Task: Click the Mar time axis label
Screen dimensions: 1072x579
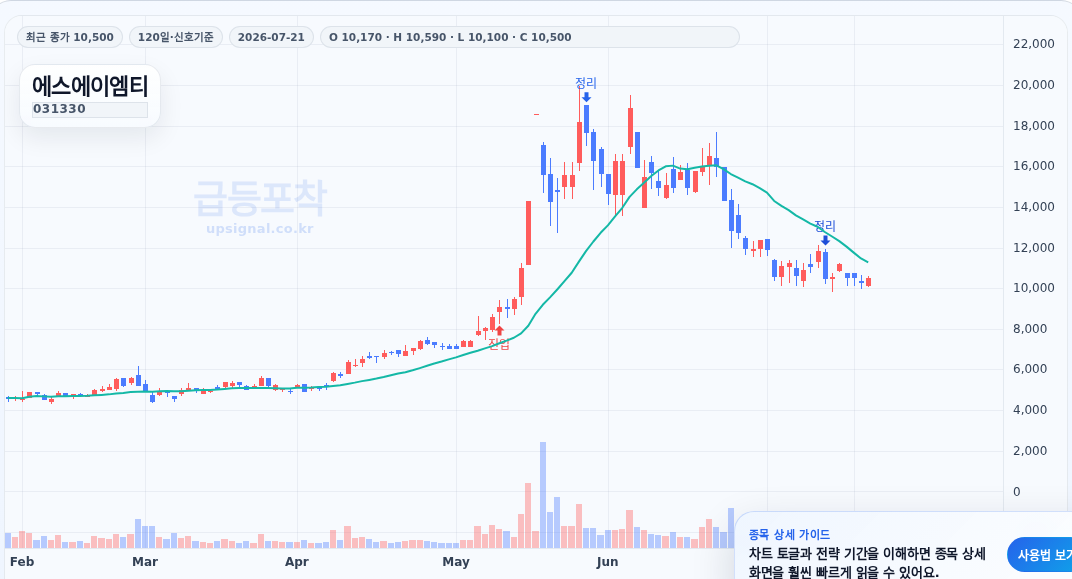Action: [x=145, y=562]
